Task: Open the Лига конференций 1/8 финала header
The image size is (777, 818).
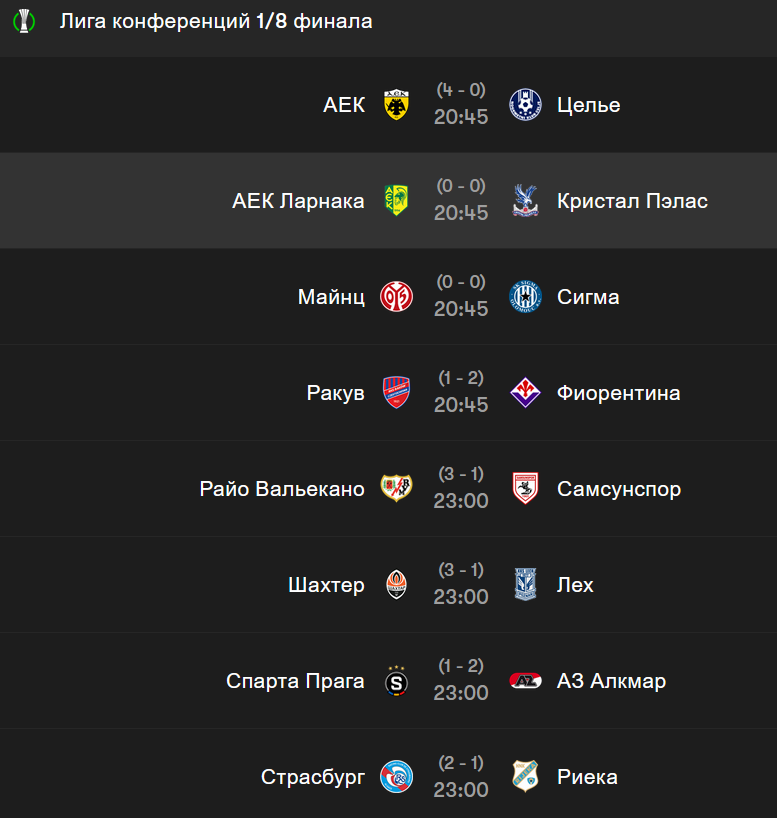Action: 216,22
